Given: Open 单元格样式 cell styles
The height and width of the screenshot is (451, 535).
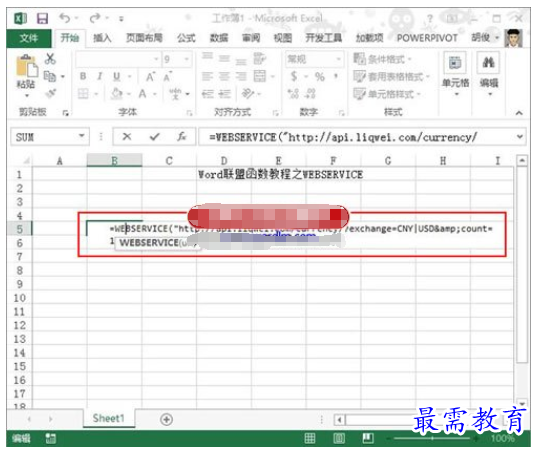Looking at the screenshot, I should (387, 93).
